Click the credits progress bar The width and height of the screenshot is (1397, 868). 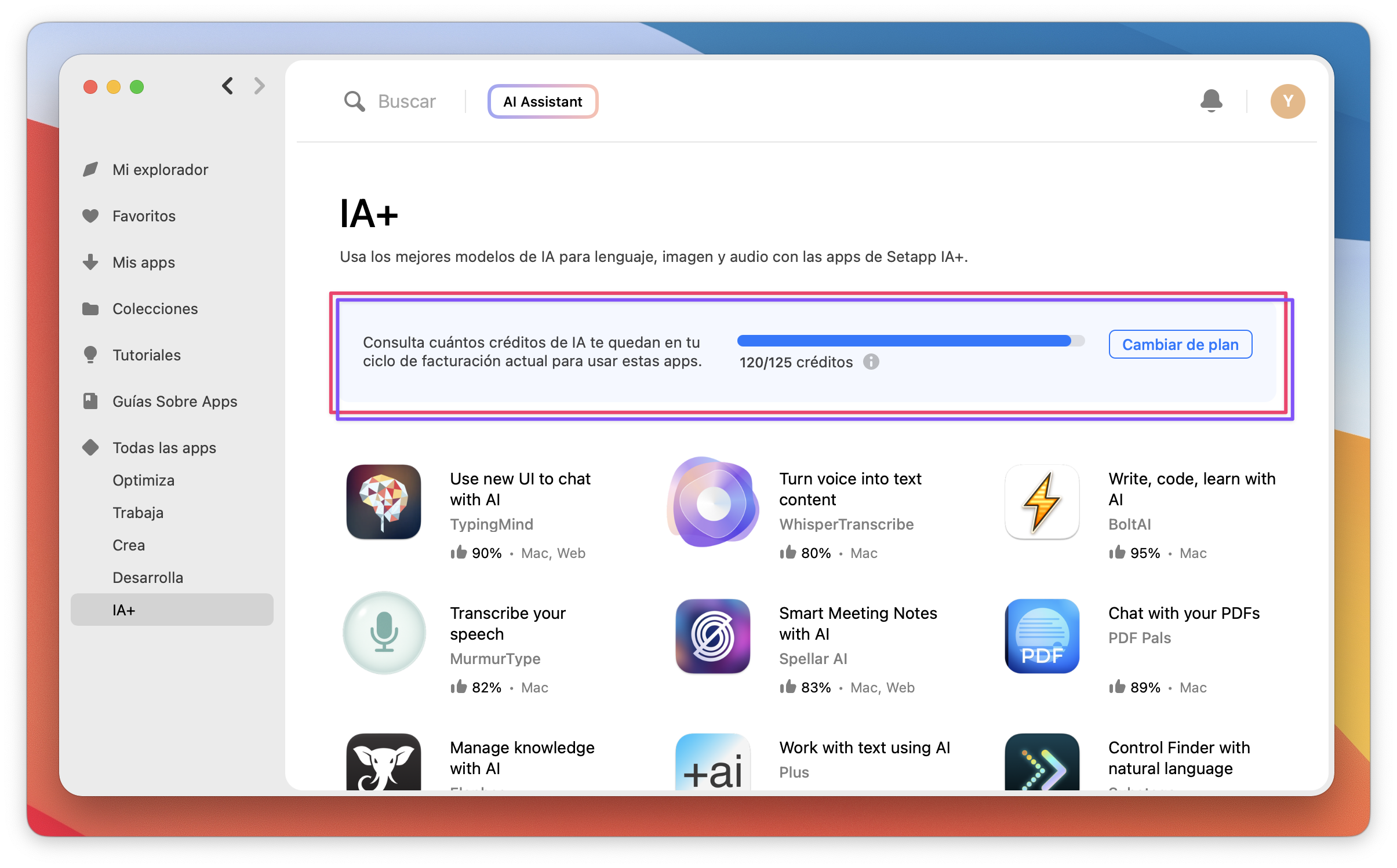[911, 341]
